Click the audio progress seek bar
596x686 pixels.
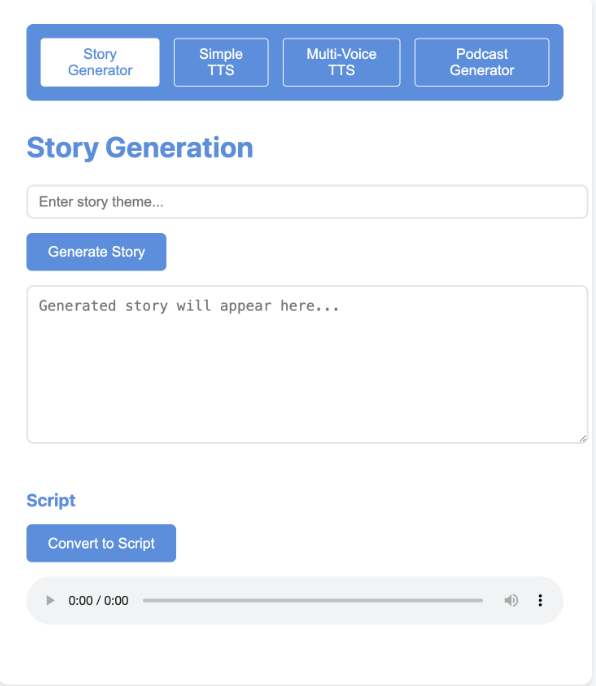click(312, 600)
